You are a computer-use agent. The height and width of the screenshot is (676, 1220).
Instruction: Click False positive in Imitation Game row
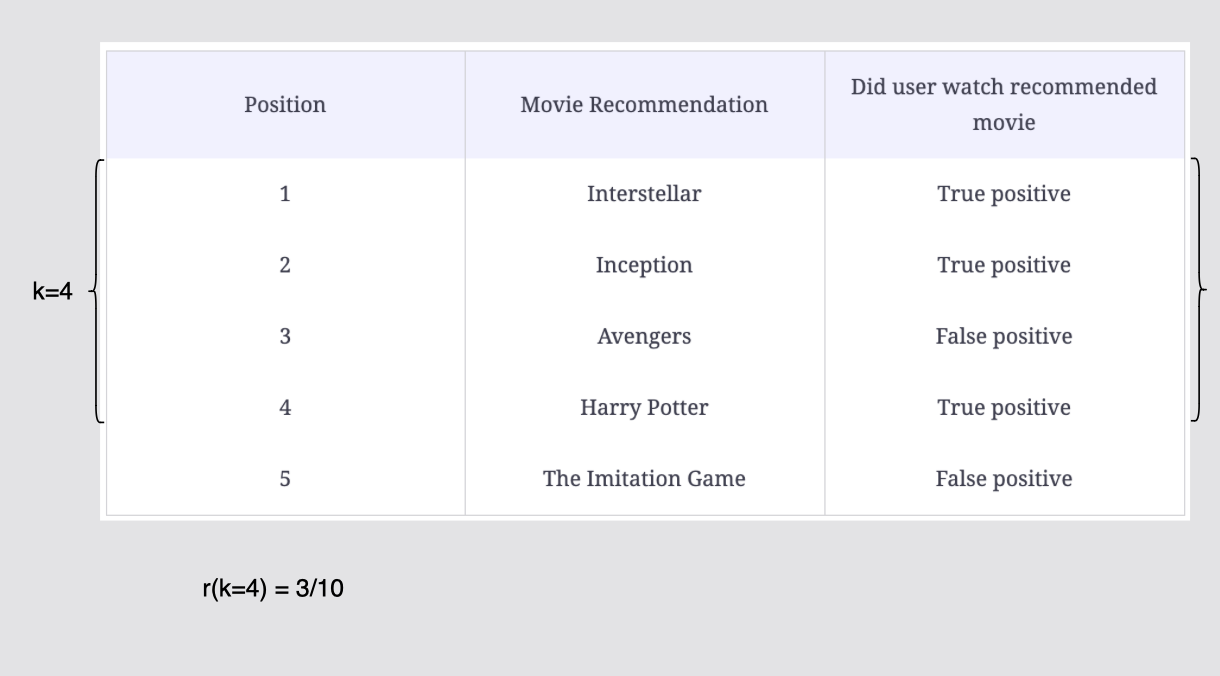click(x=1003, y=479)
